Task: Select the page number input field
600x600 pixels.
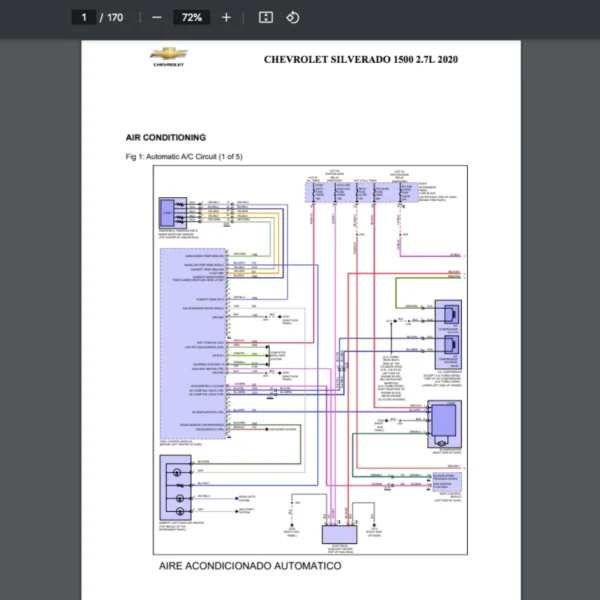Action: coord(84,17)
